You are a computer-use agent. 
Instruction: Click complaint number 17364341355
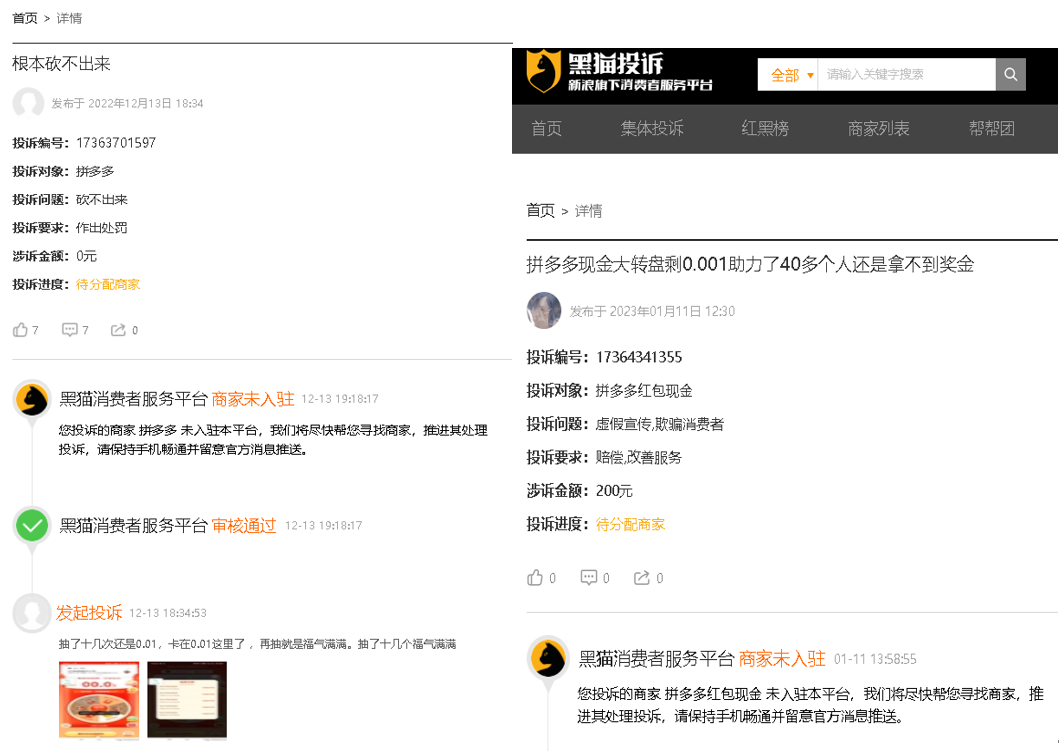(639, 357)
